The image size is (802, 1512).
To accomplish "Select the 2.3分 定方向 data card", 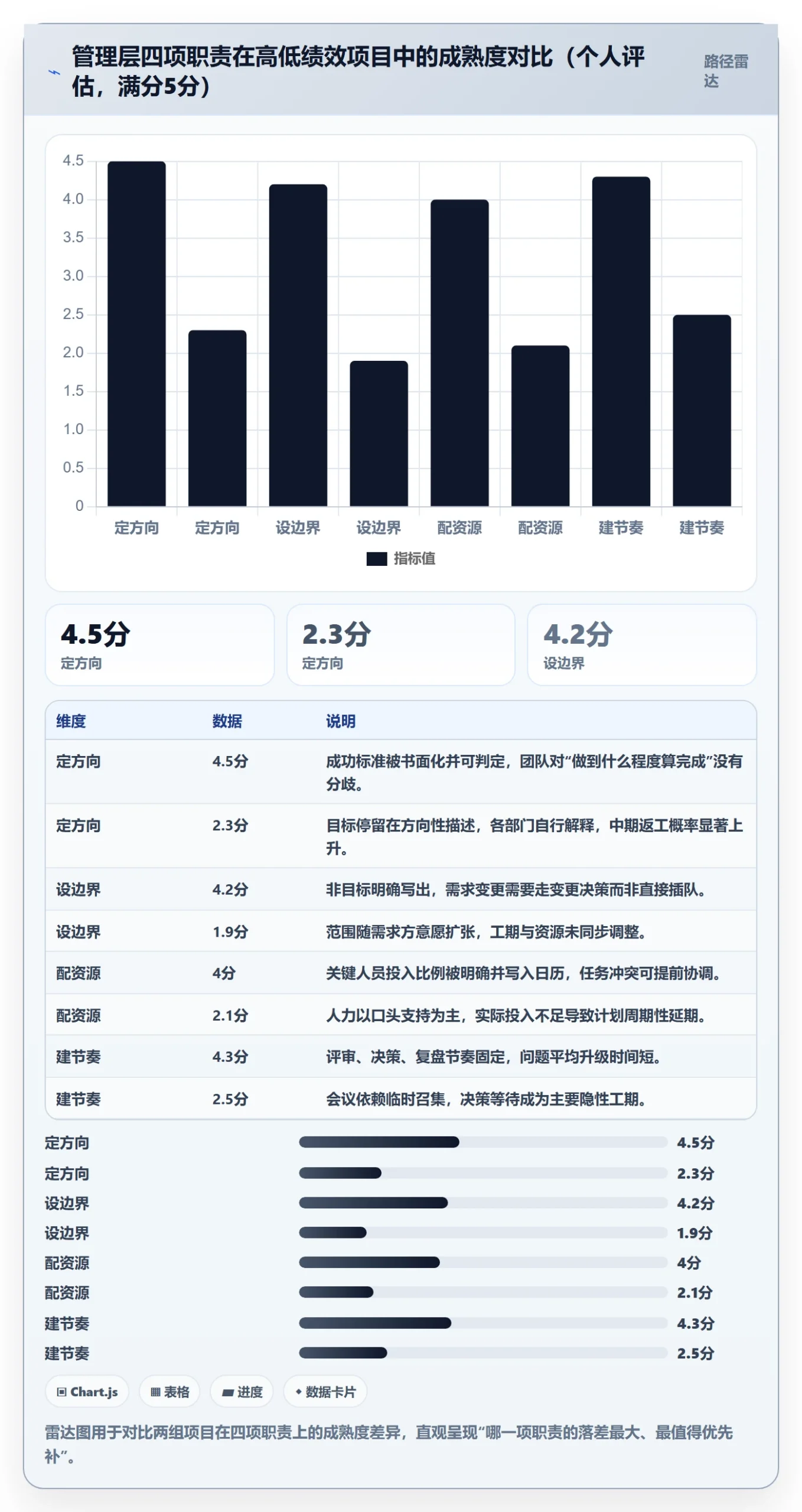I will tap(400, 644).
